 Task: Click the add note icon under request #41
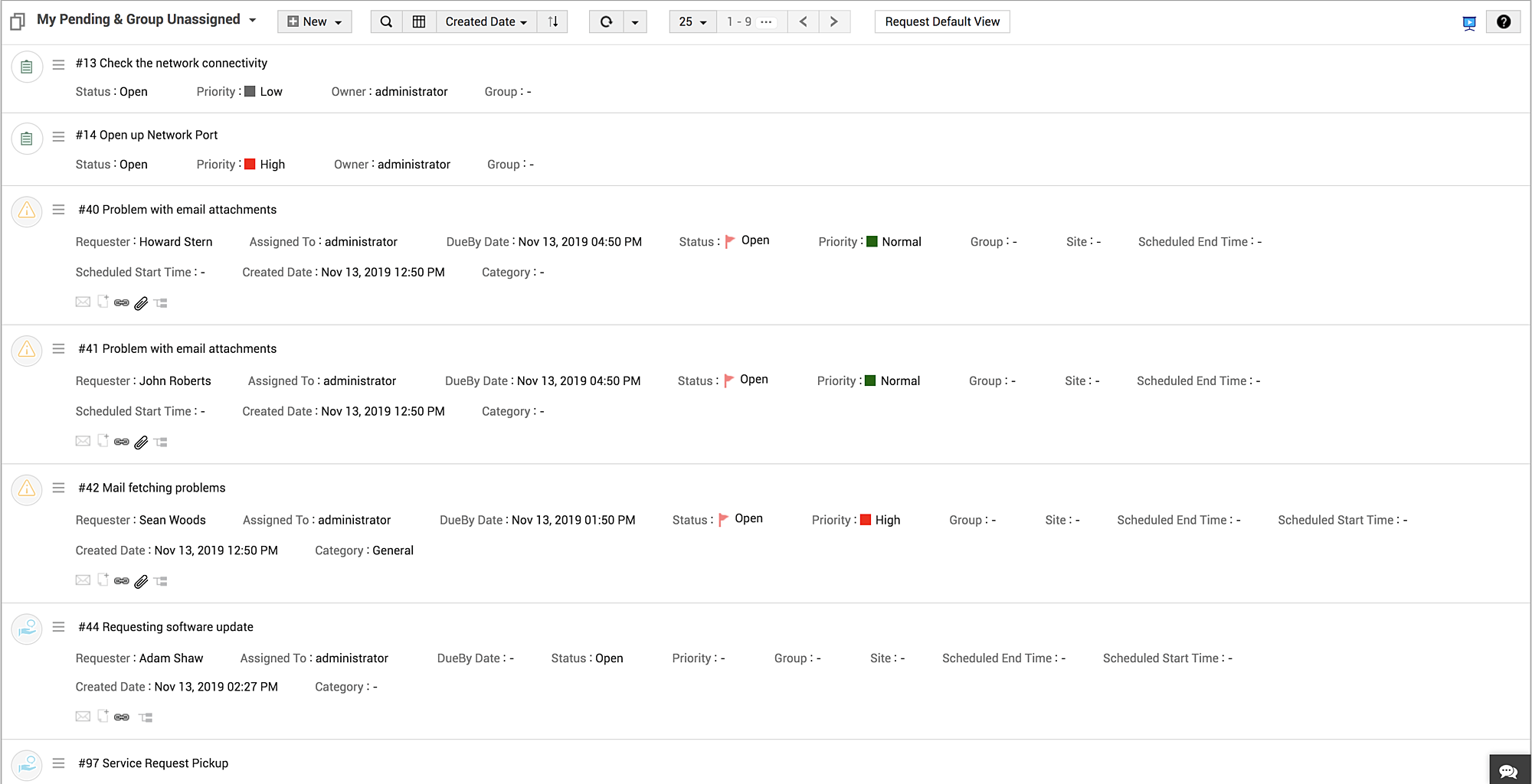click(x=103, y=441)
